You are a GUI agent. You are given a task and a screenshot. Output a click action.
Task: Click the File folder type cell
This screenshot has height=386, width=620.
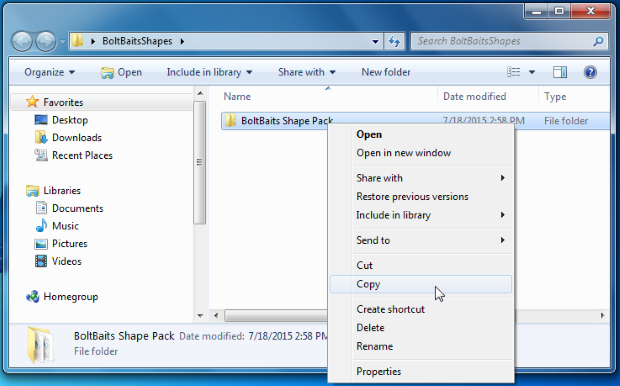[566, 121]
